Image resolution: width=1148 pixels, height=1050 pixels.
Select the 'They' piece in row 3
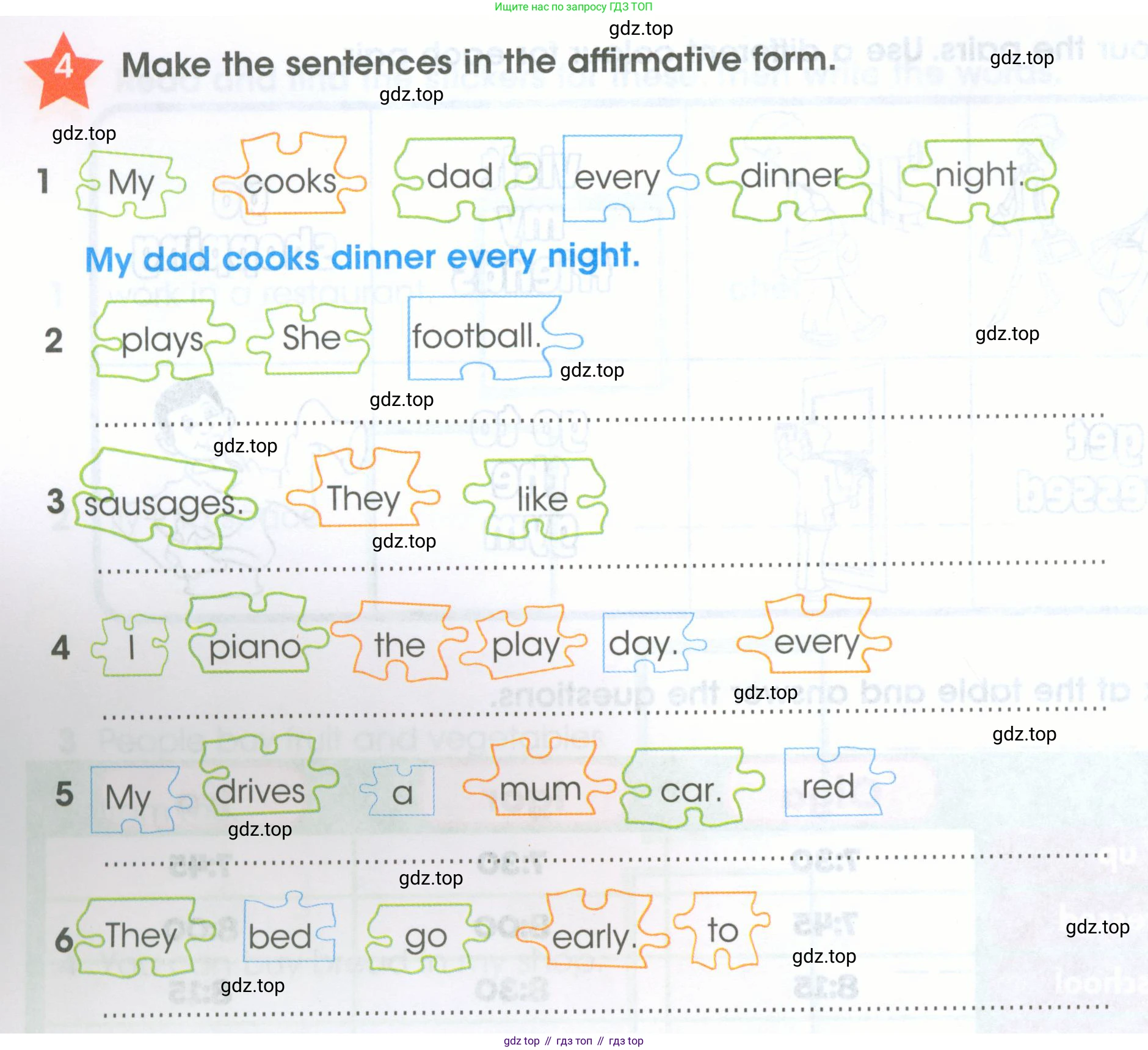coord(363,488)
